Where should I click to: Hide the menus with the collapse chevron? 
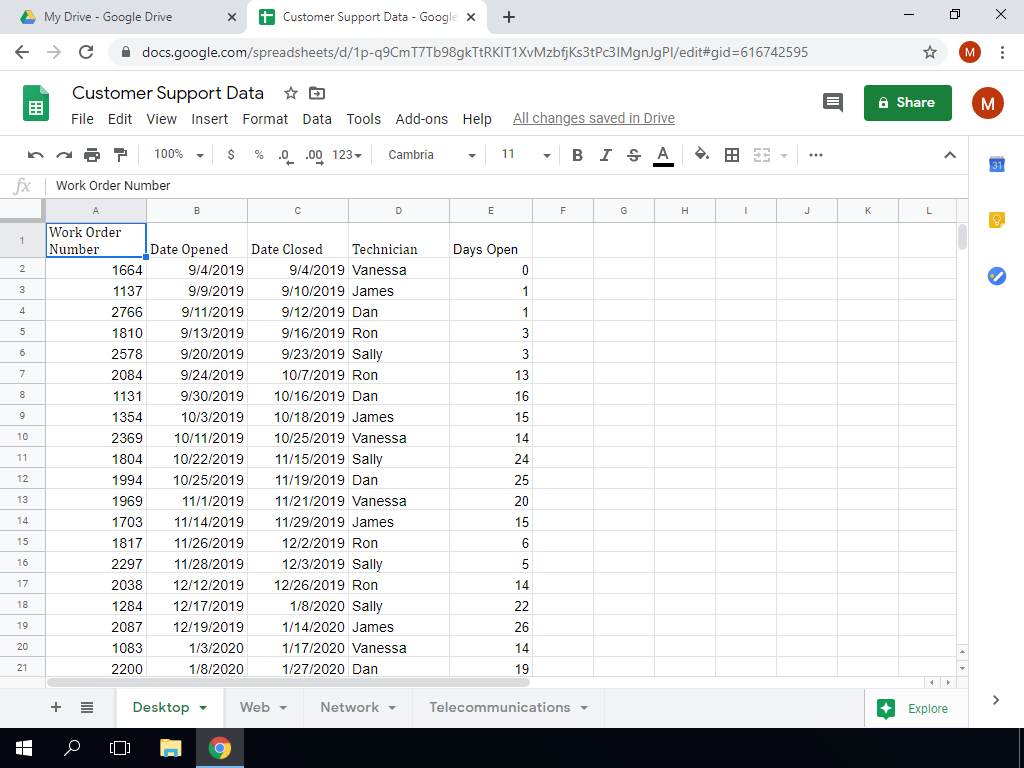point(950,155)
